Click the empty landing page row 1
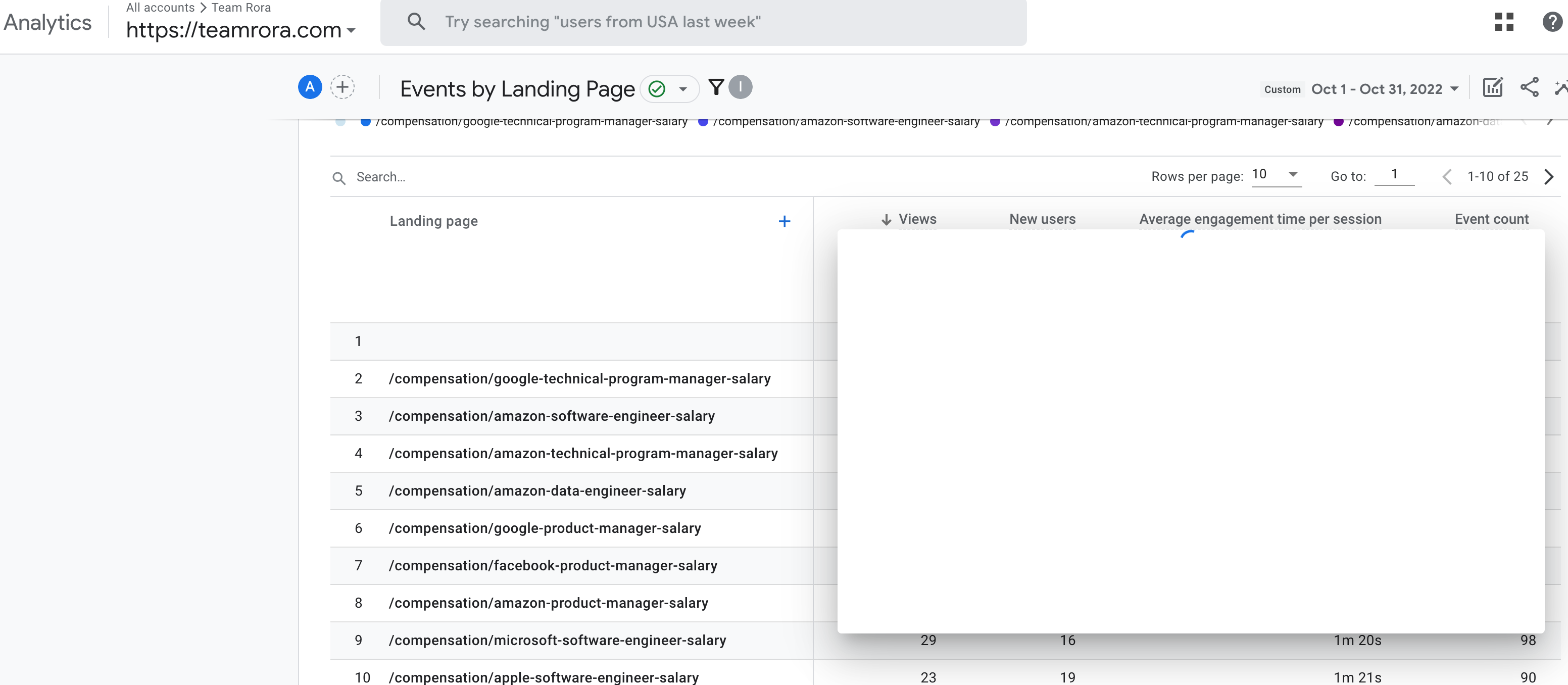Image resolution: width=1568 pixels, height=685 pixels. click(571, 341)
